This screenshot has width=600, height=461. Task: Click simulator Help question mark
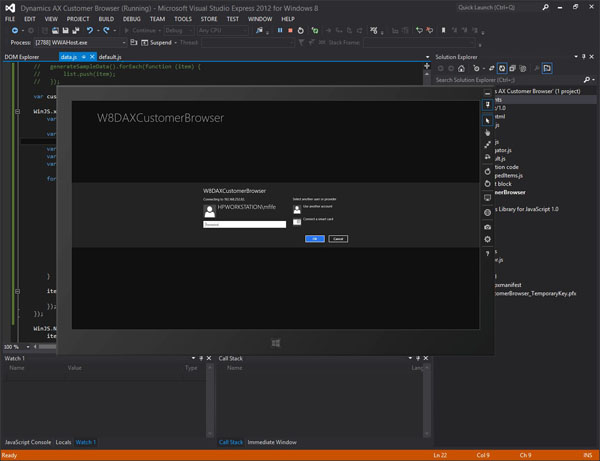488,253
